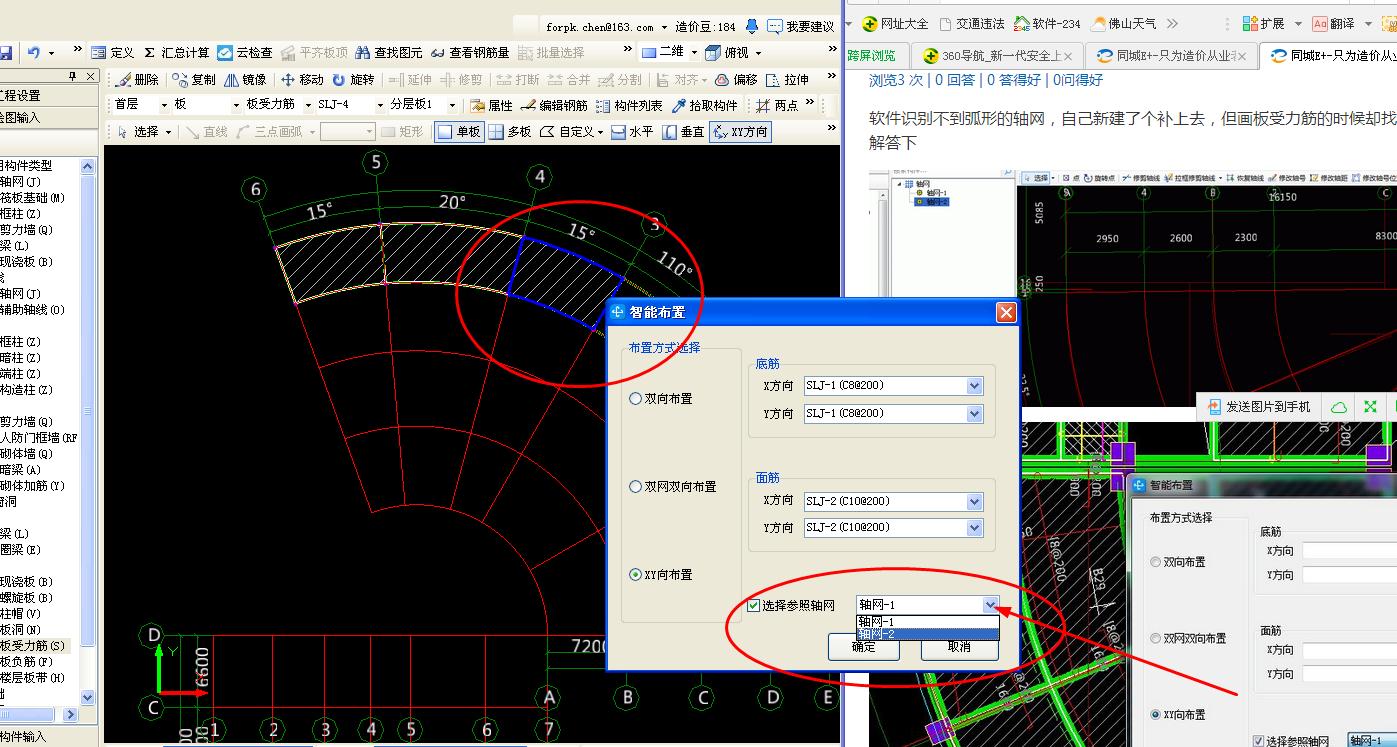Image resolution: width=1397 pixels, height=747 pixels.
Task: Select the 偏移 offset tool
Action: point(736,80)
